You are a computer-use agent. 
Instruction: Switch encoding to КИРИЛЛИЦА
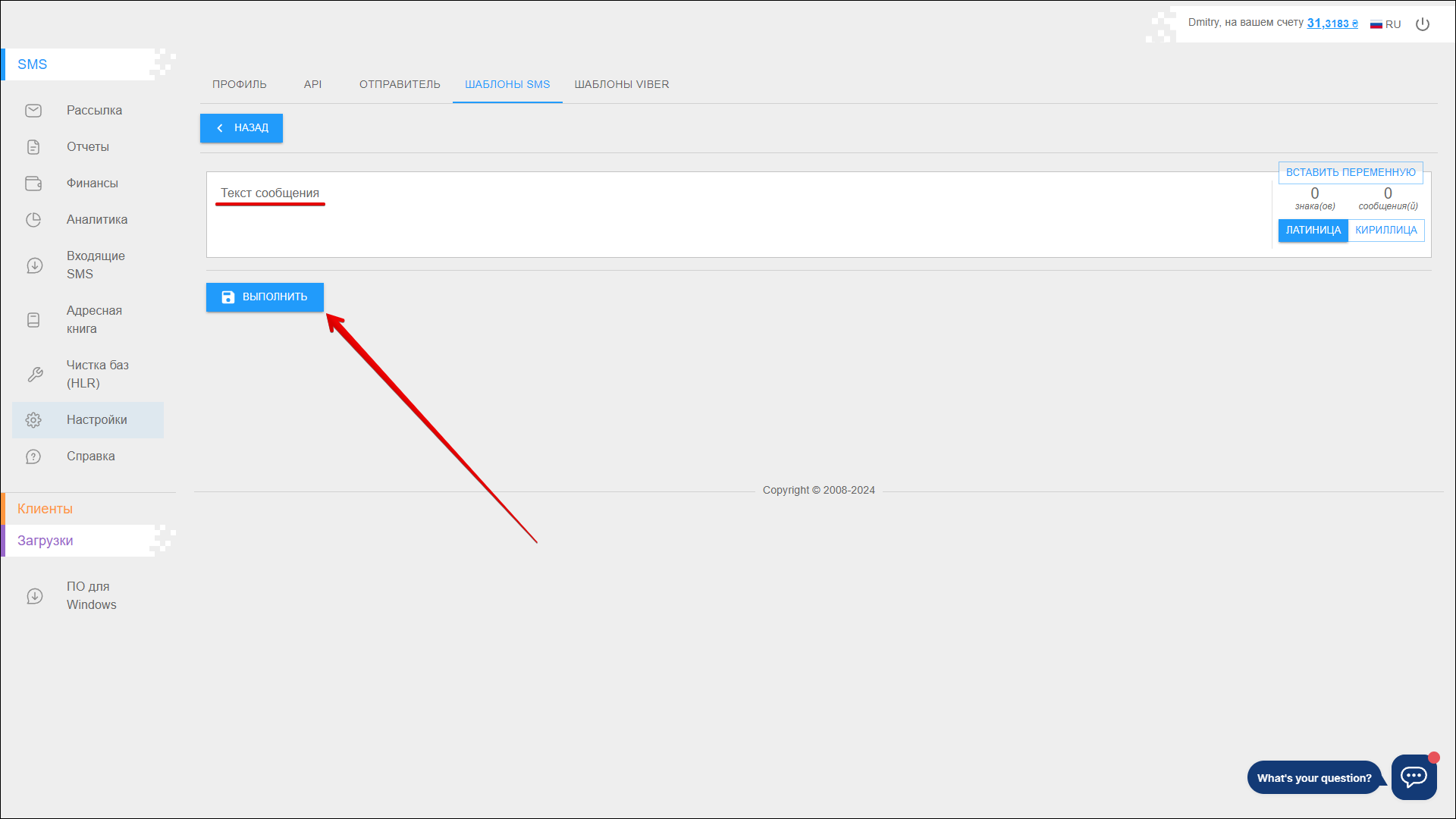click(1385, 231)
